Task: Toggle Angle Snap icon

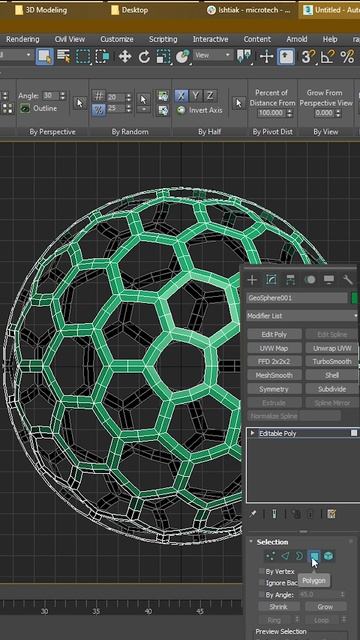Action: [328, 56]
